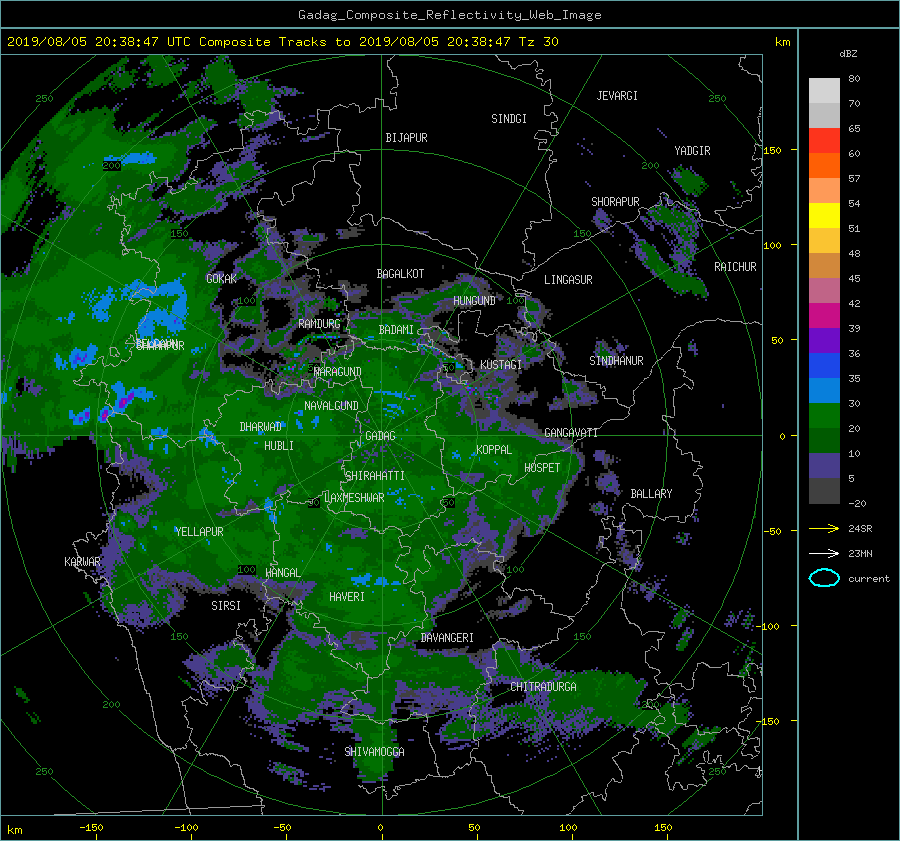This screenshot has height=841, width=900.
Task: Select the BADAMI city label
Action: [396, 330]
